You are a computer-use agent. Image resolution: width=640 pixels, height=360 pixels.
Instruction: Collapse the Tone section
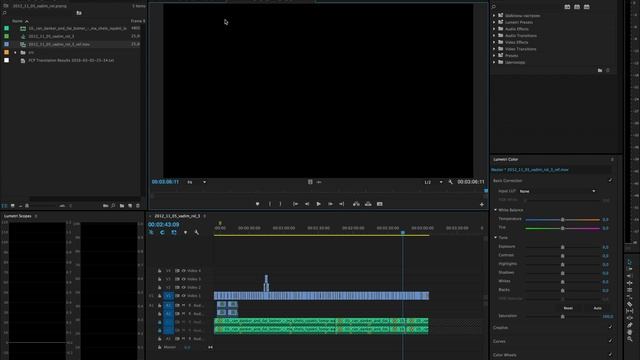pyautogui.click(x=496, y=237)
